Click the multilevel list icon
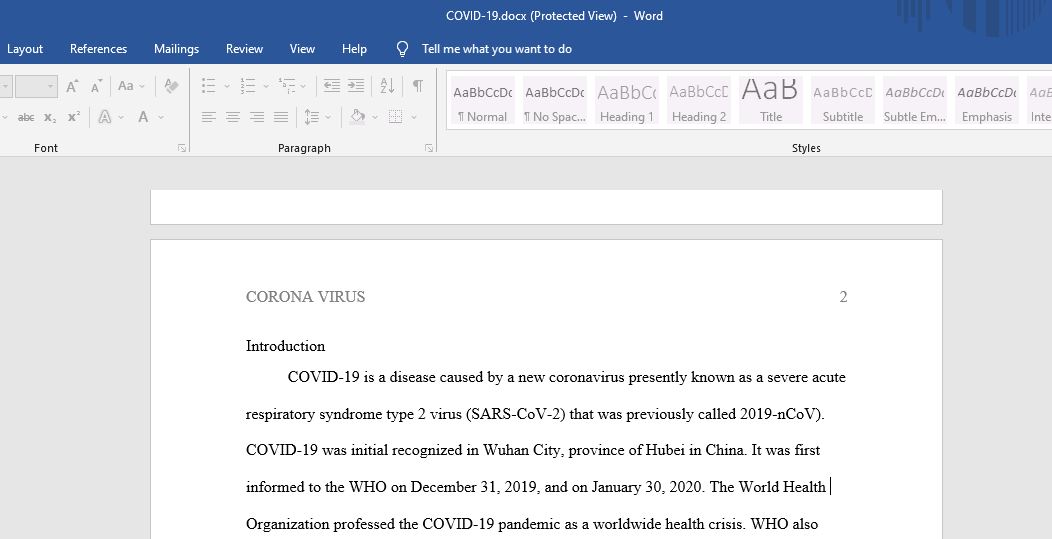1052x539 pixels. [x=287, y=86]
